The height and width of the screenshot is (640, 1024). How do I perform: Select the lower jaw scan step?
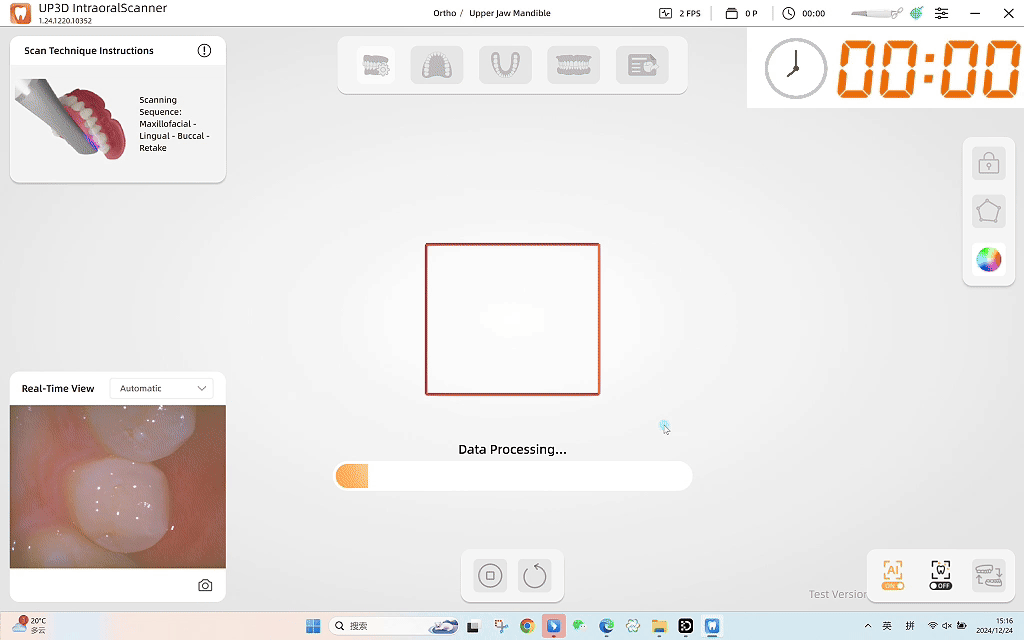505,66
